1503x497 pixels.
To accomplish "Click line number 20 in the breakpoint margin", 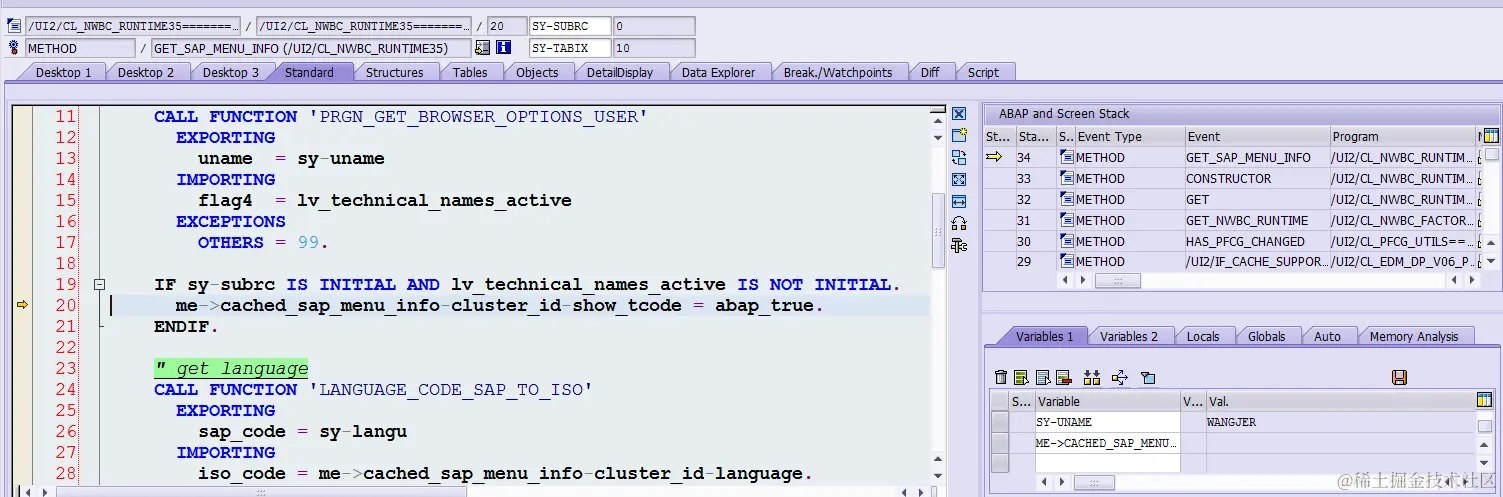I will 65,306.
